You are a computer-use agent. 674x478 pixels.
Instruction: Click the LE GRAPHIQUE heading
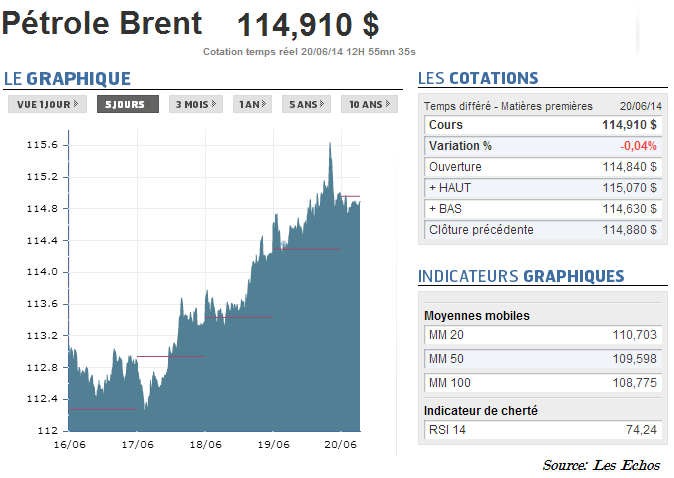(x=67, y=79)
